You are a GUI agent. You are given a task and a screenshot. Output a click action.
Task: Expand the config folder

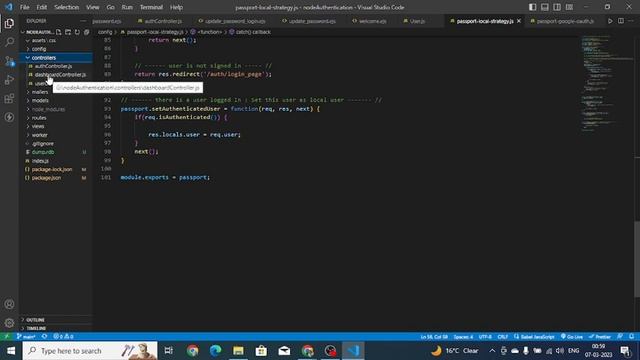point(39,49)
